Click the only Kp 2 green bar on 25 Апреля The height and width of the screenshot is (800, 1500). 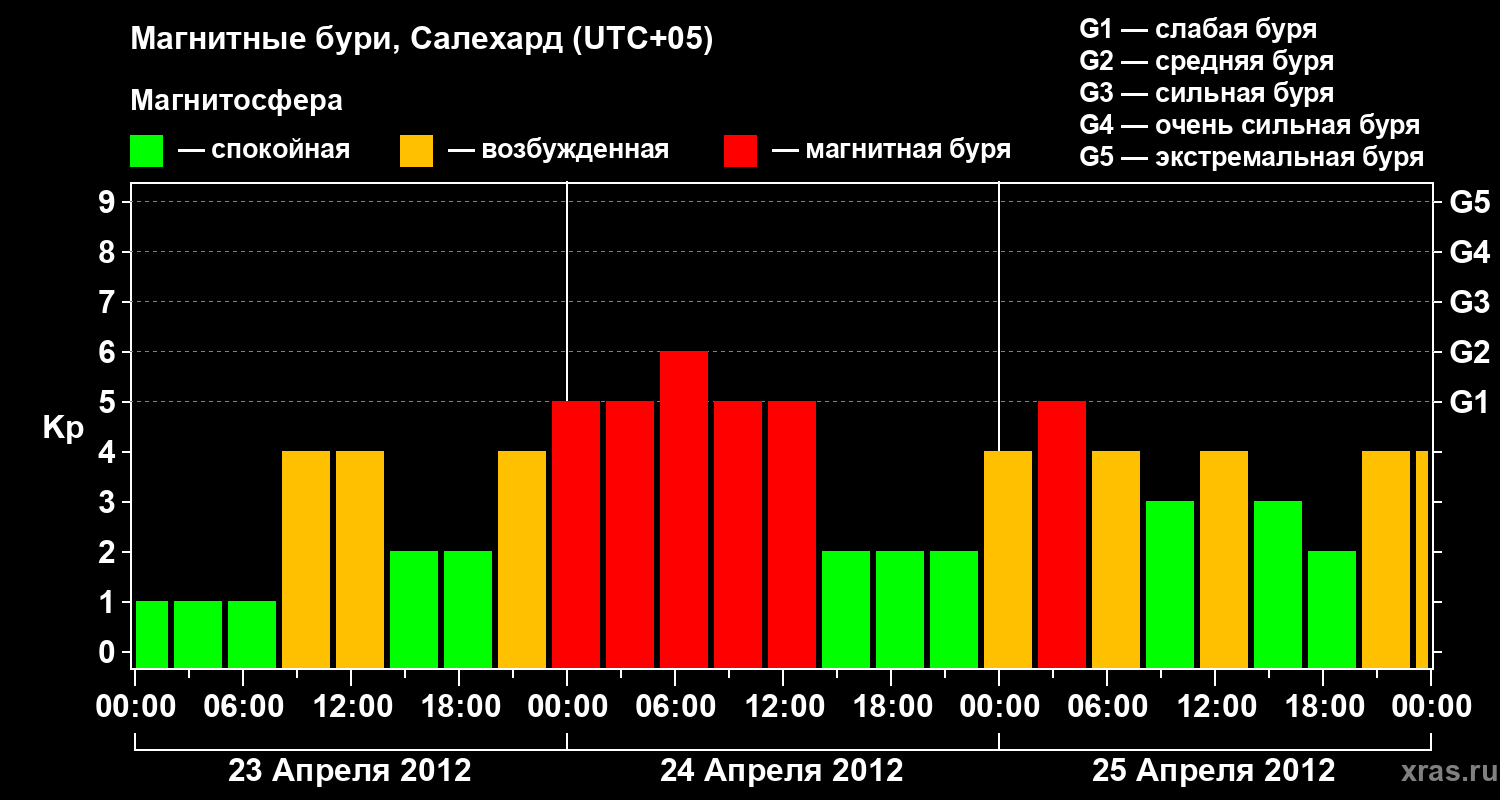(x=1332, y=610)
